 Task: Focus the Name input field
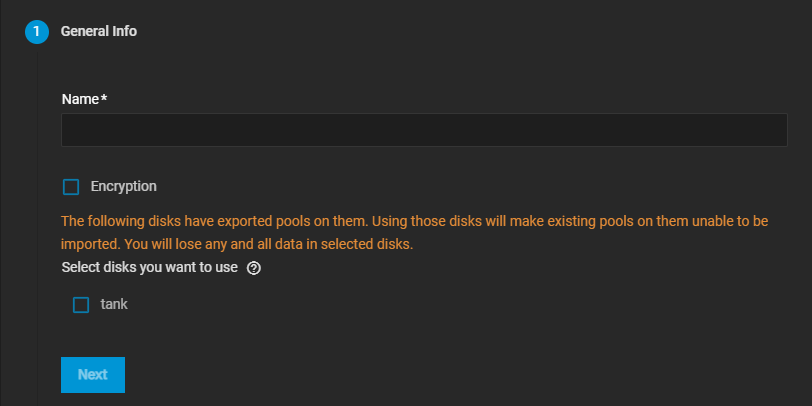tap(424, 130)
